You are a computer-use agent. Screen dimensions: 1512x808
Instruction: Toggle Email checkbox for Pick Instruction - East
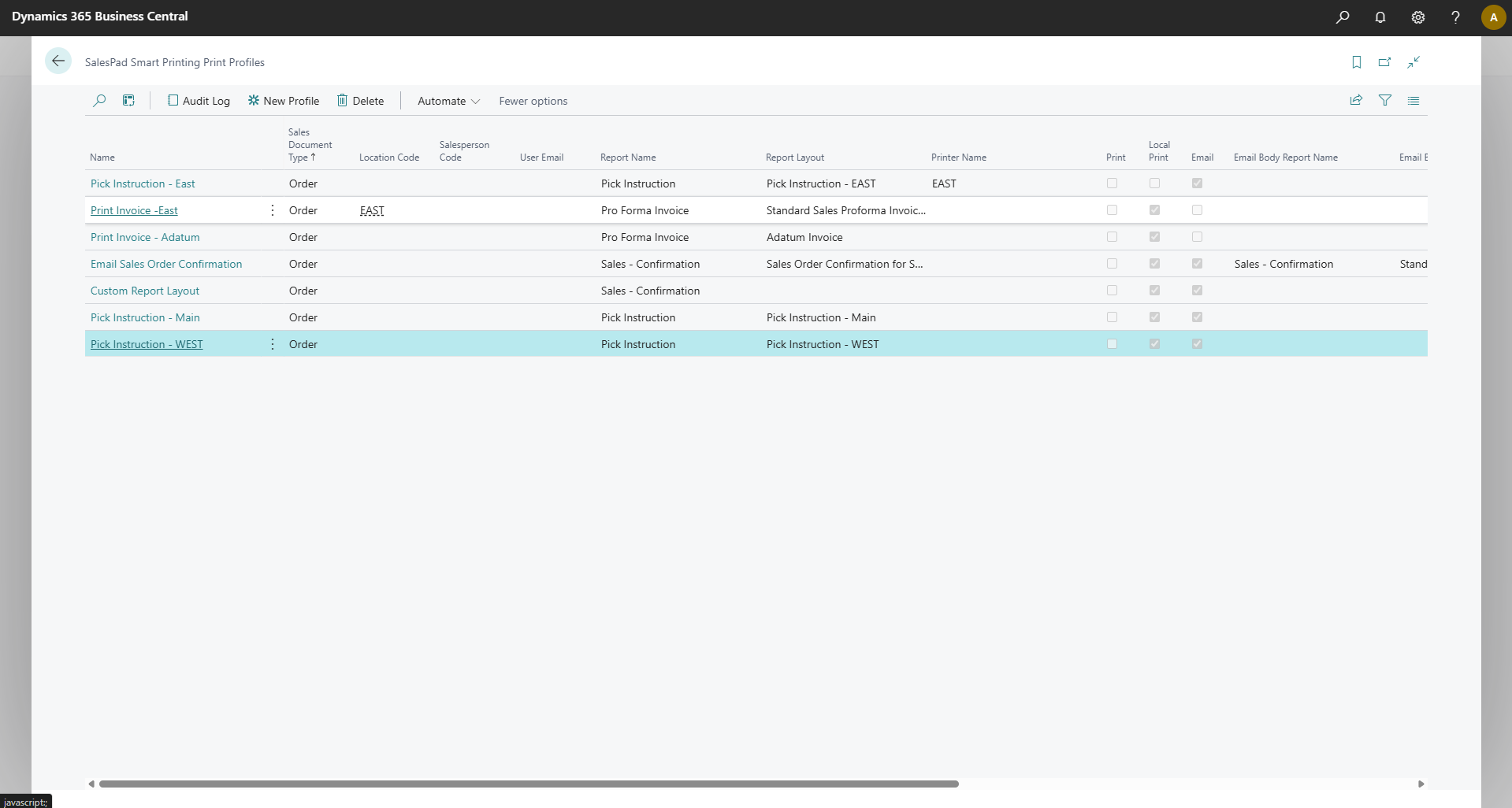point(1197,183)
